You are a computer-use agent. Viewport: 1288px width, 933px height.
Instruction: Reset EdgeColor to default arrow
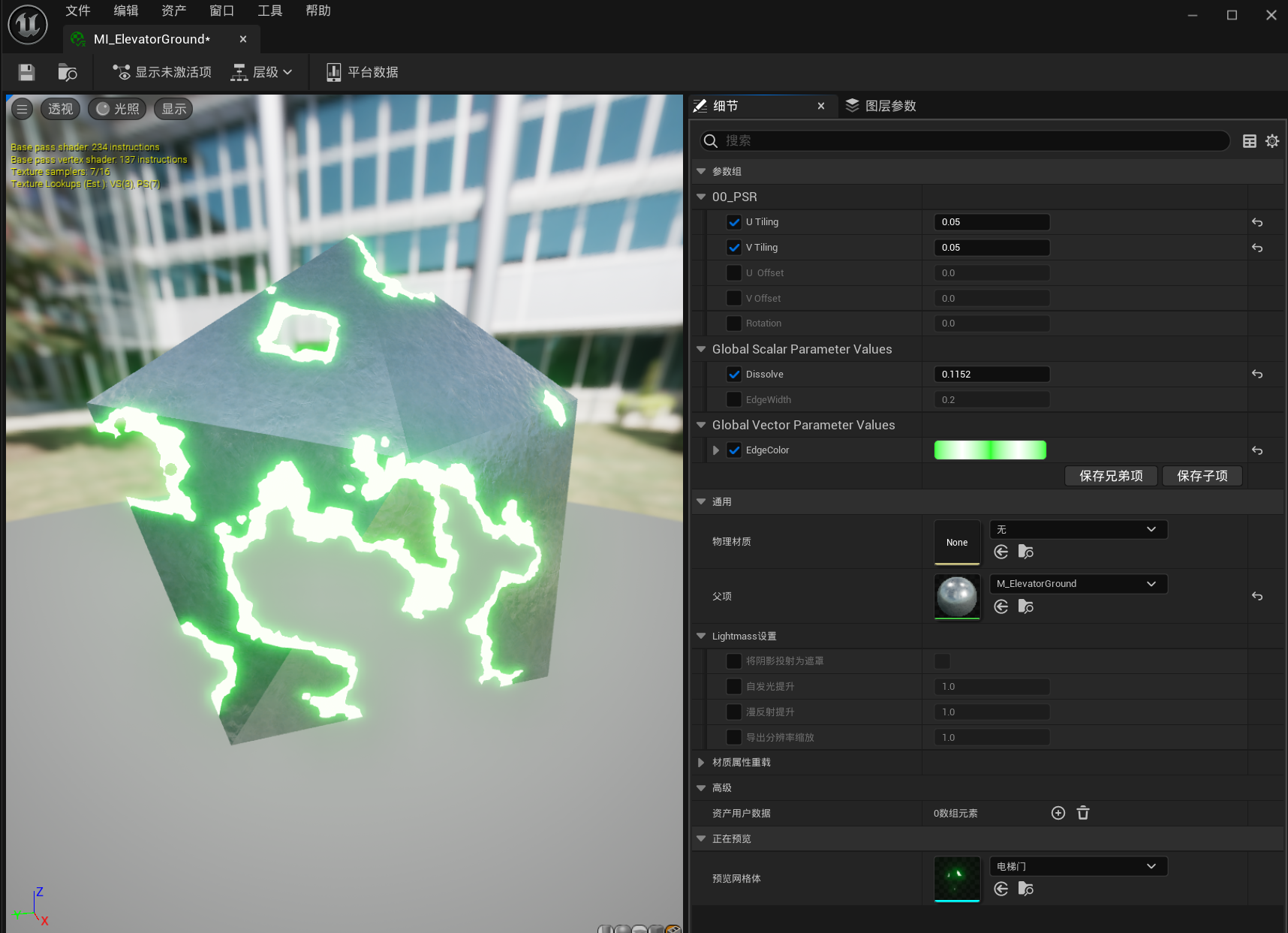[1257, 450]
